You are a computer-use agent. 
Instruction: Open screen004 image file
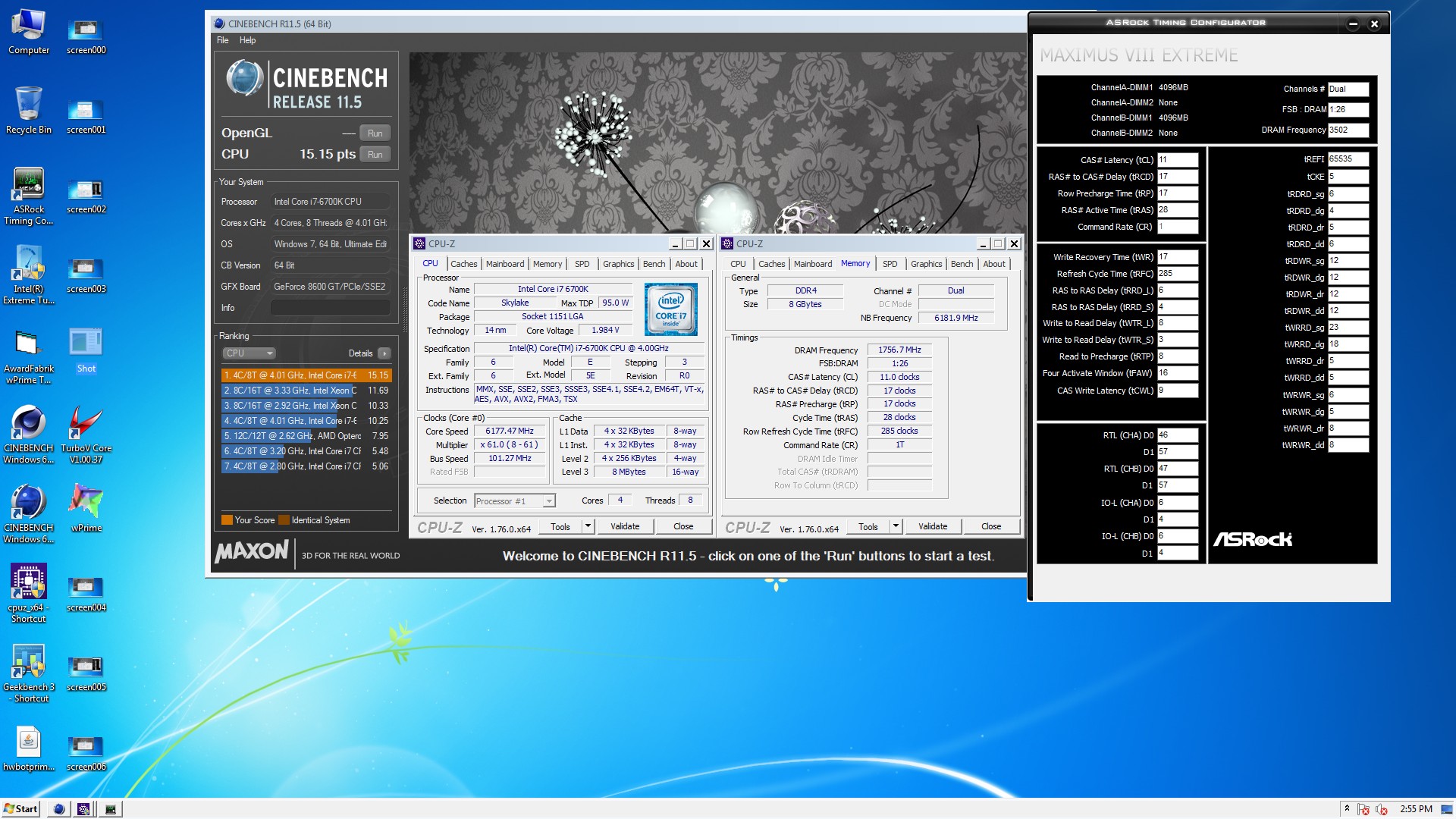pyautogui.click(x=86, y=594)
